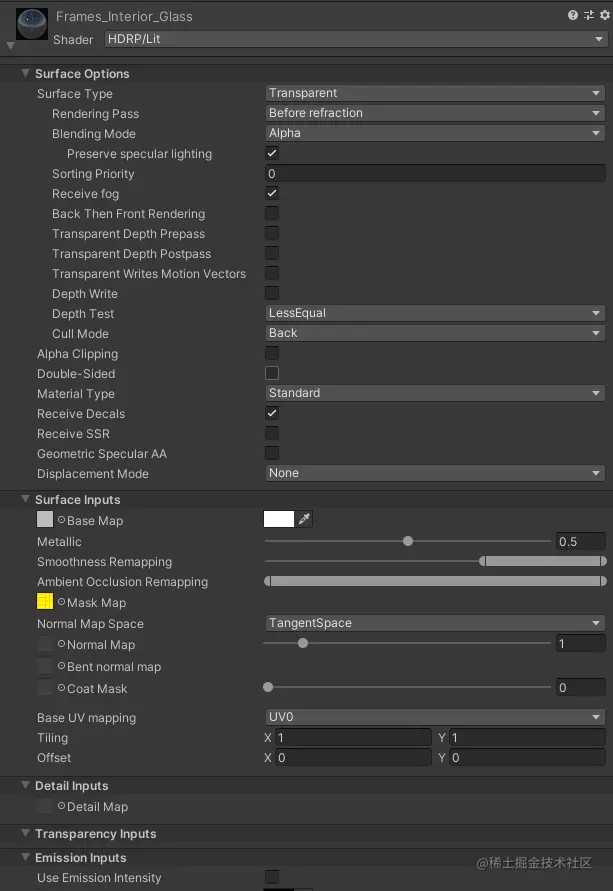Open Base UV mapping UV0 dropdown
Viewport: 613px width, 891px height.
pyautogui.click(x=435, y=717)
